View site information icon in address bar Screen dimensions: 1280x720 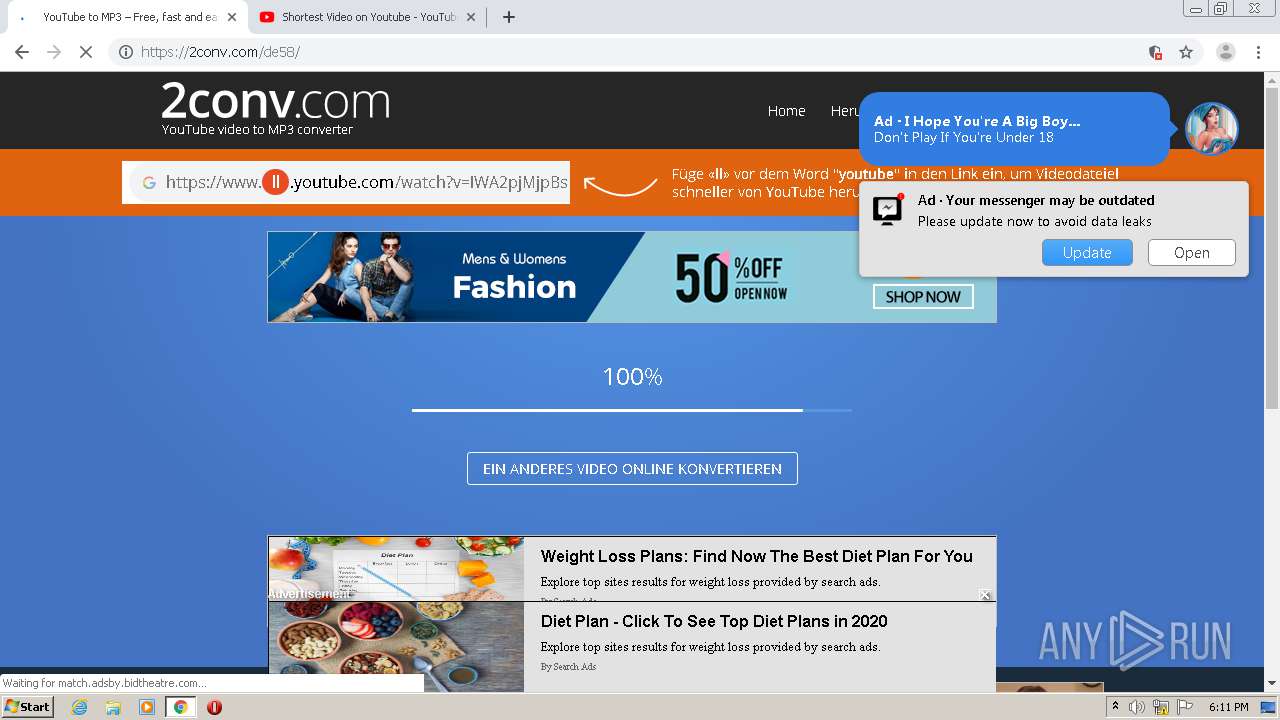point(126,52)
